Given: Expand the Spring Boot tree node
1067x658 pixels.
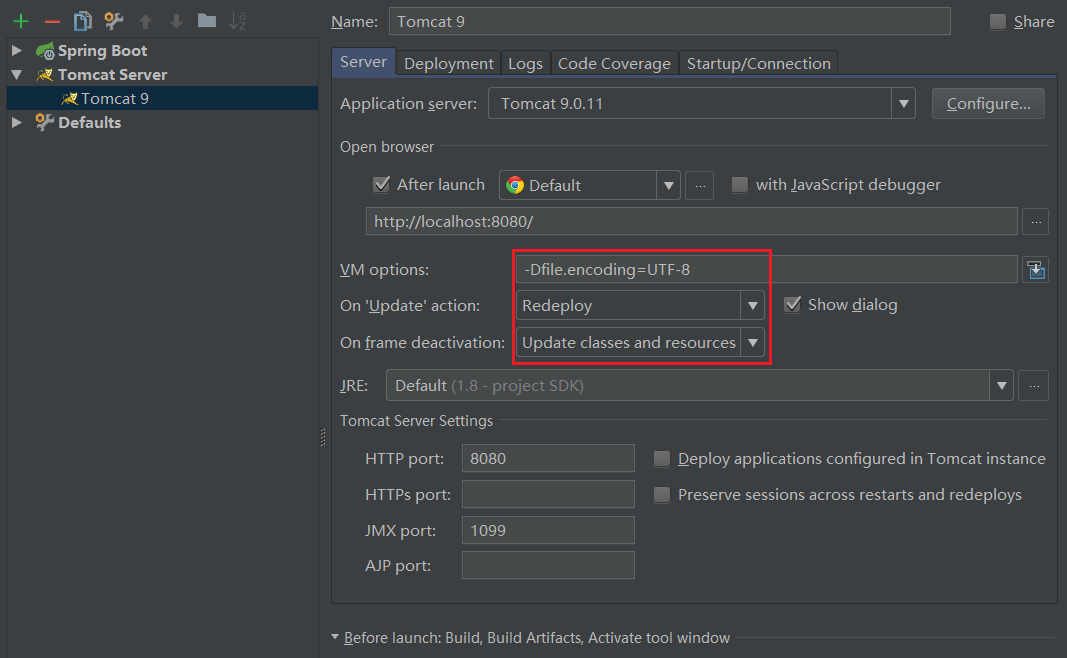Looking at the screenshot, I should tap(17, 50).
